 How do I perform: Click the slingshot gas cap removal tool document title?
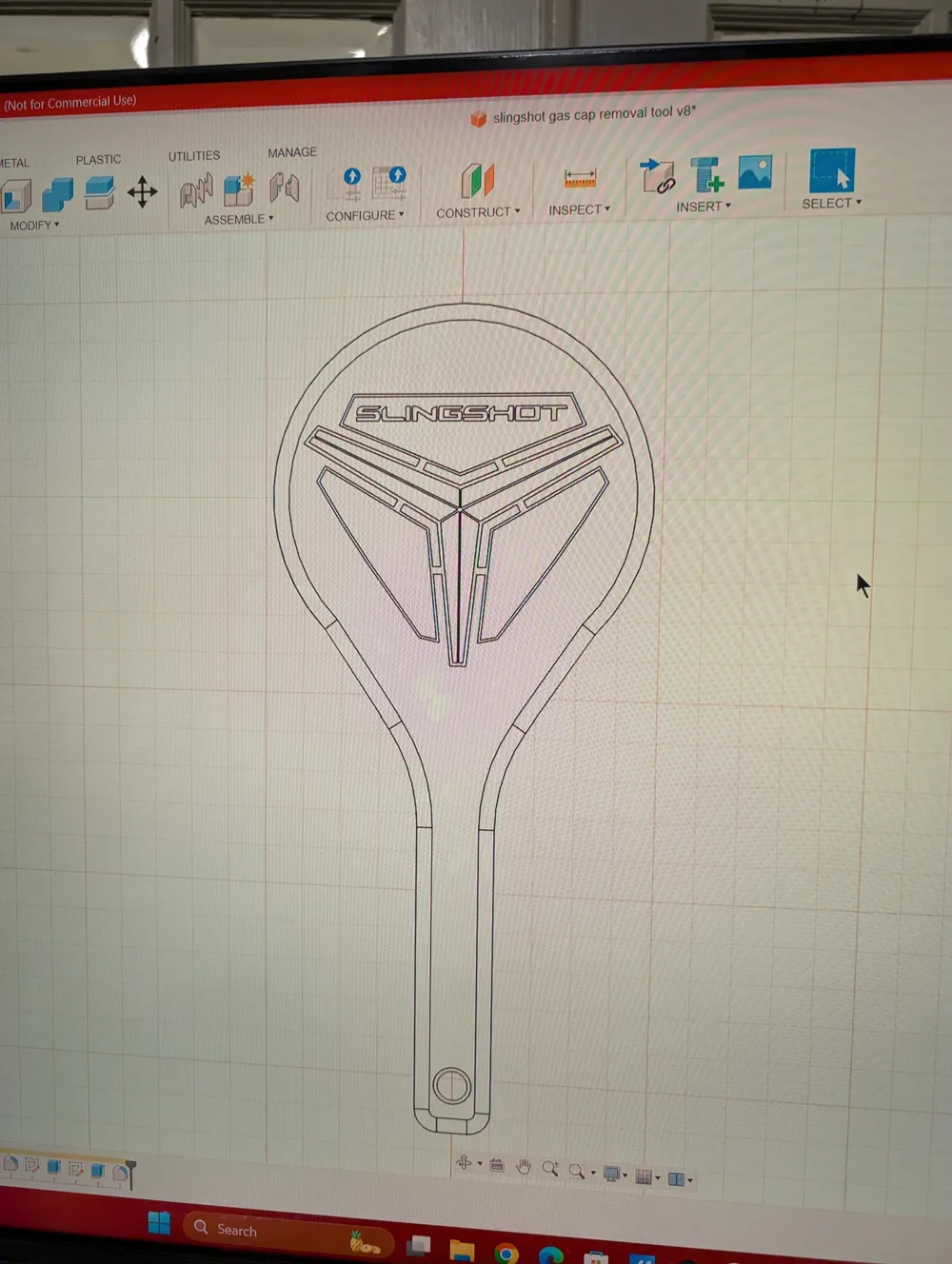point(594,114)
